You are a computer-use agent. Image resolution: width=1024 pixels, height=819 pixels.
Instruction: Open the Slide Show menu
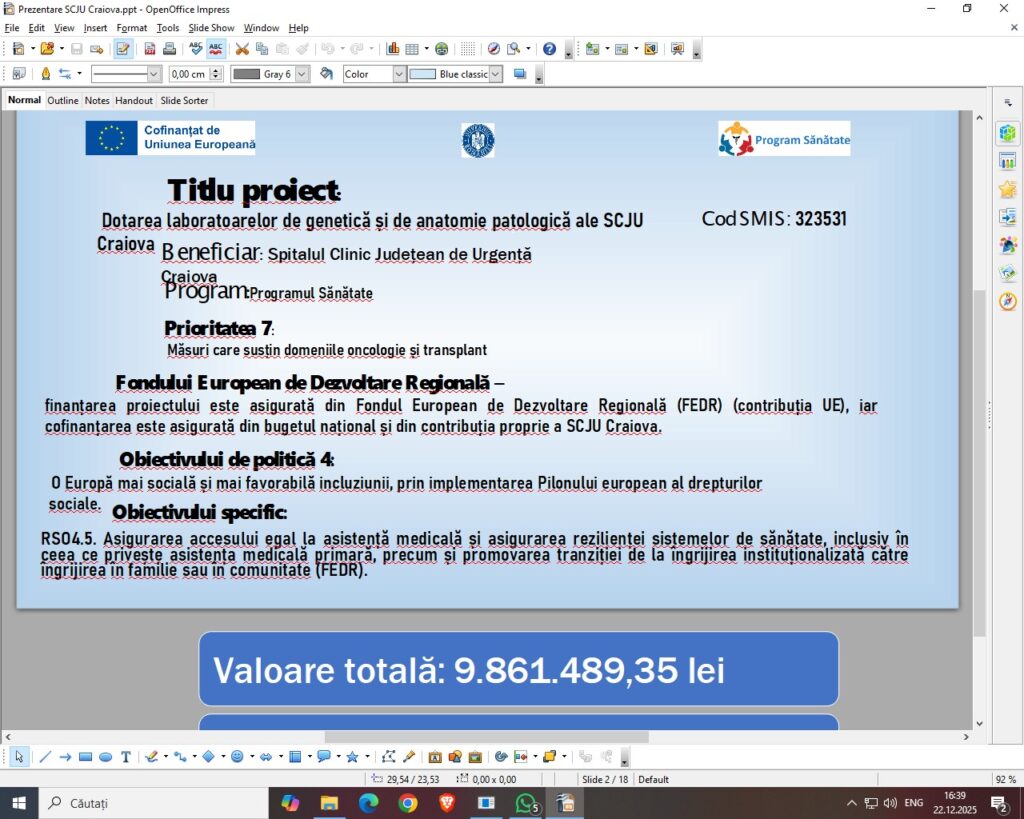click(211, 28)
